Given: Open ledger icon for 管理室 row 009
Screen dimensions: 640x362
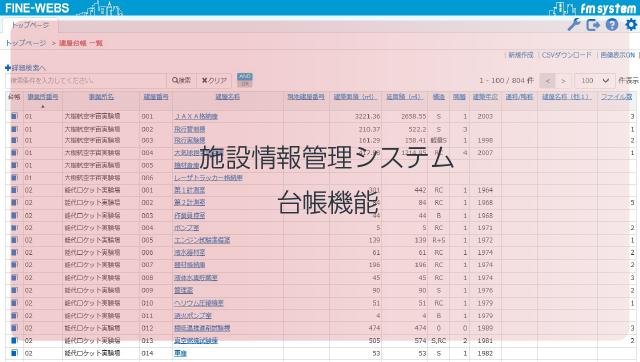Looking at the screenshot, I should click(14, 290).
